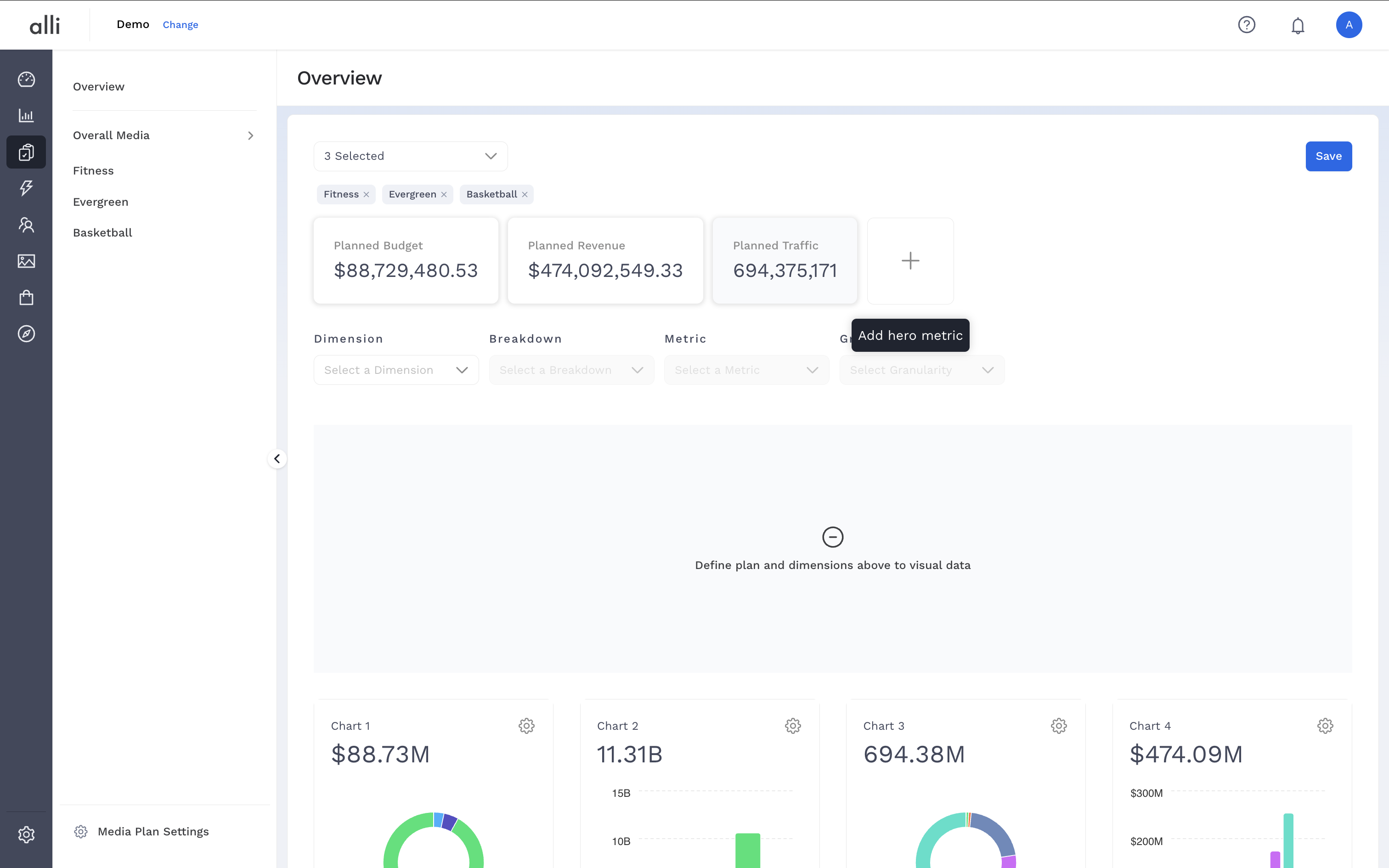Open the shopping bag sidebar icon
Viewport: 1389px width, 868px height.
(26, 298)
